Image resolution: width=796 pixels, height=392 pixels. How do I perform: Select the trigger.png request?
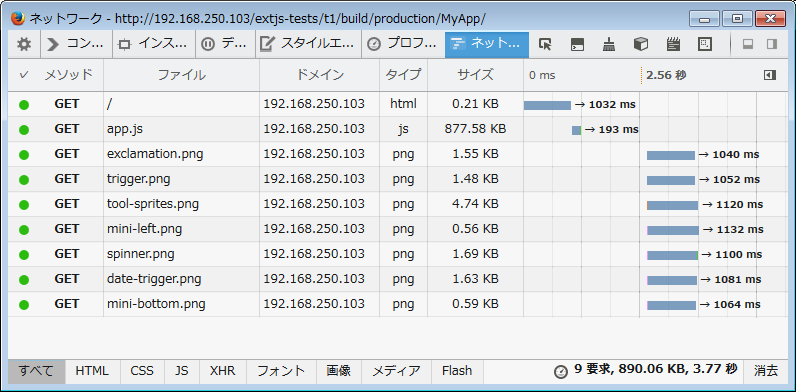click(397, 179)
